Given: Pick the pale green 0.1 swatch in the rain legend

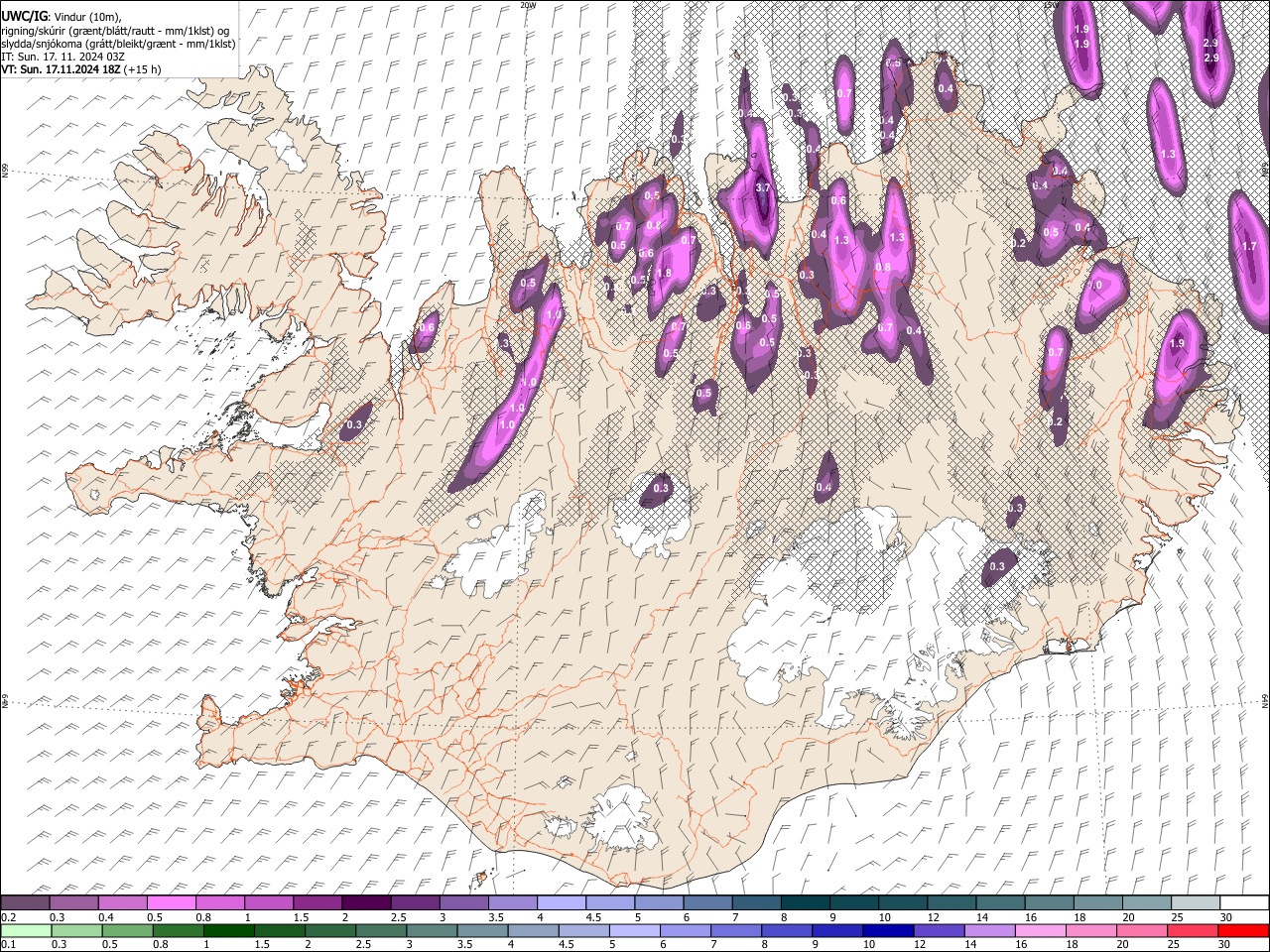Looking at the screenshot, I should point(25,930).
